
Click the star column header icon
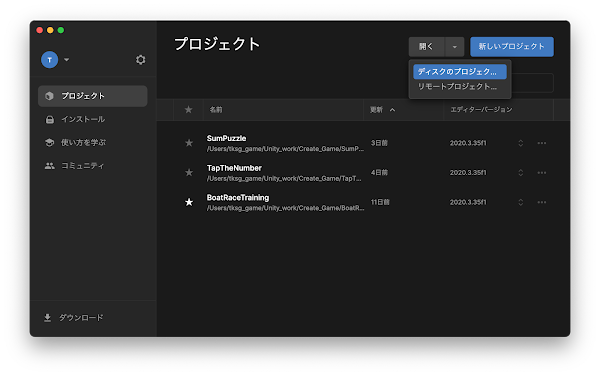coord(189,110)
